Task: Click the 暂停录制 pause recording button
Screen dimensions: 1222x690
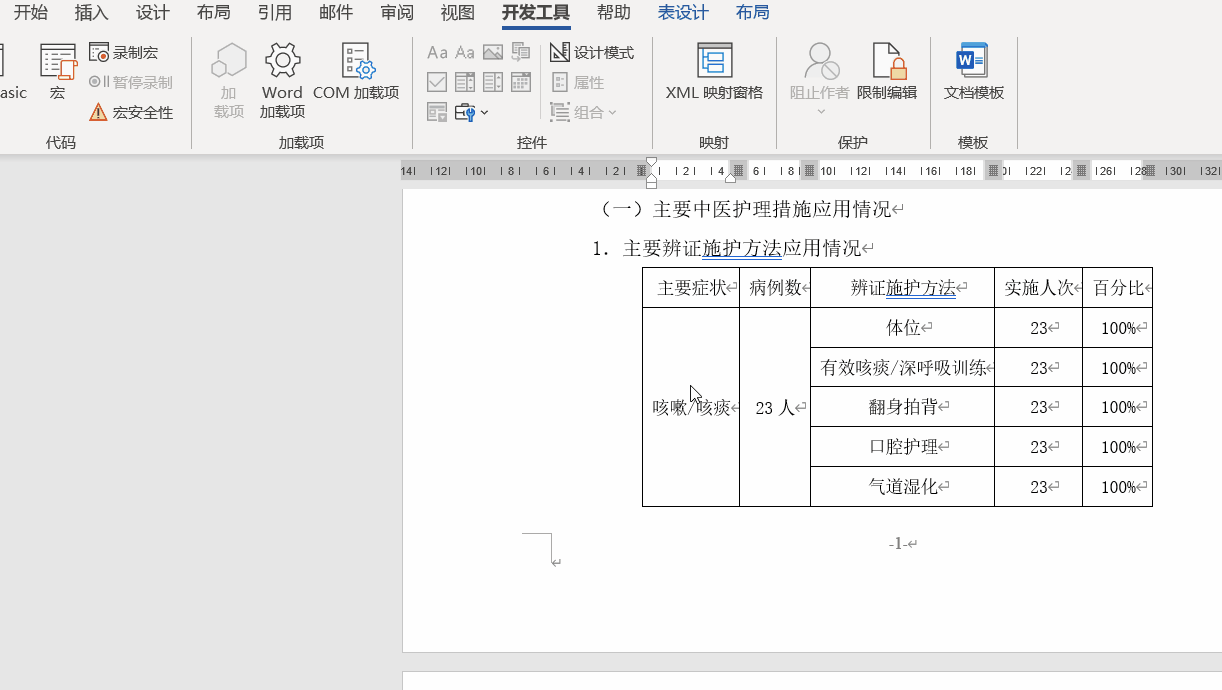Action: coord(131,82)
